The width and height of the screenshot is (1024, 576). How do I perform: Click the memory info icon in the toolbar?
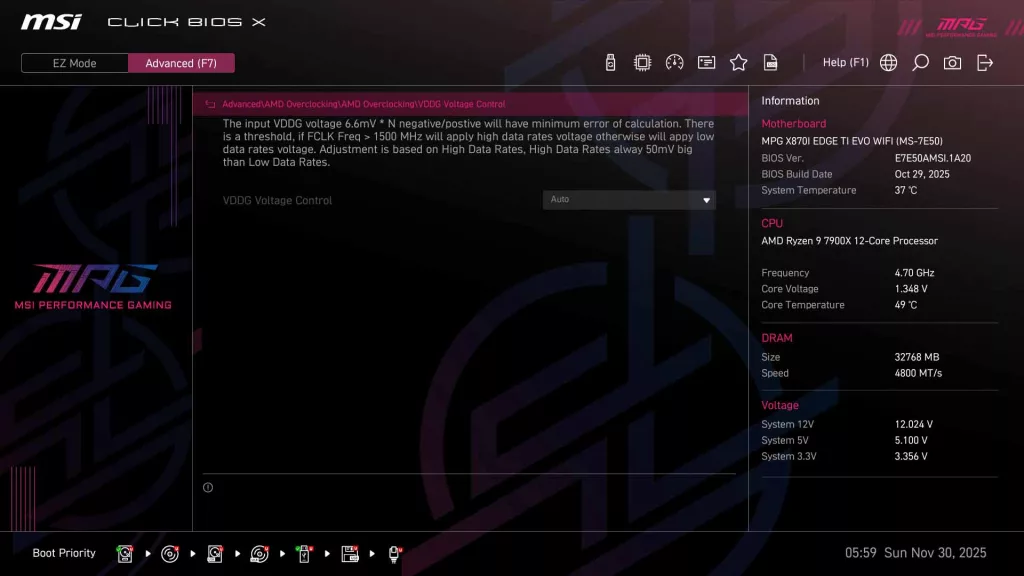pyautogui.click(x=706, y=62)
